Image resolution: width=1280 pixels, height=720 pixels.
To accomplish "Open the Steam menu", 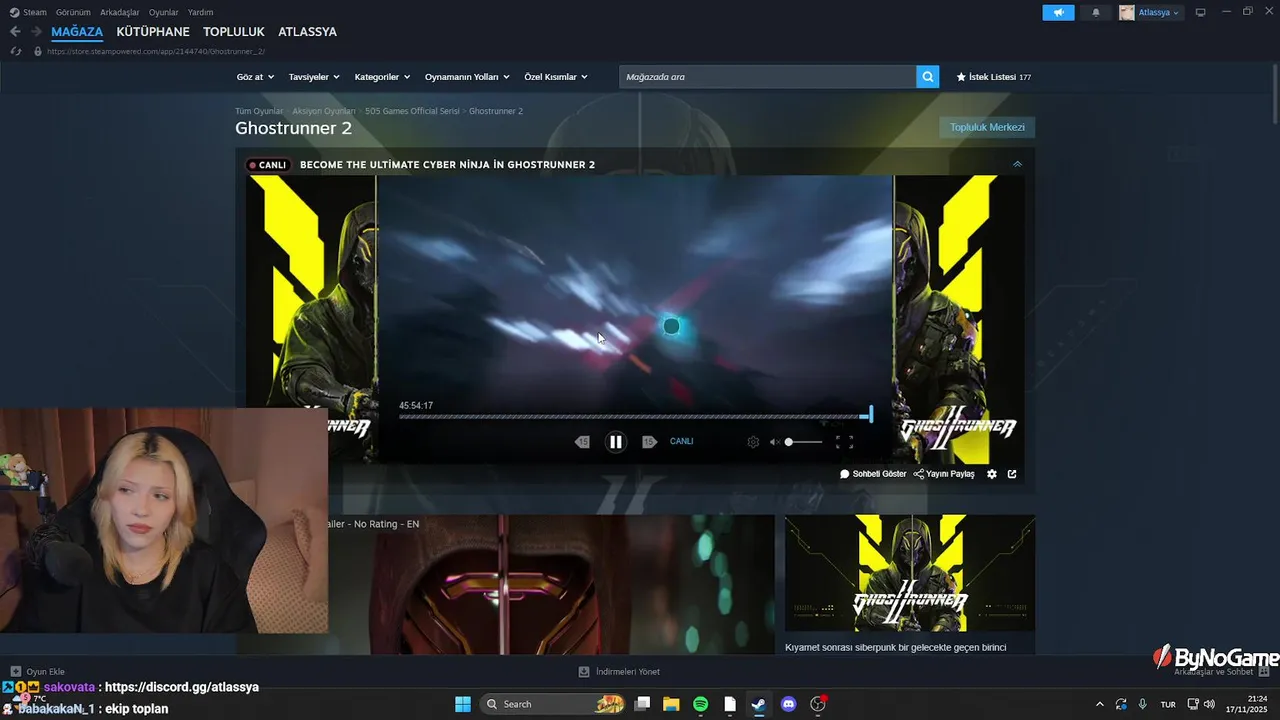I will (x=28, y=12).
